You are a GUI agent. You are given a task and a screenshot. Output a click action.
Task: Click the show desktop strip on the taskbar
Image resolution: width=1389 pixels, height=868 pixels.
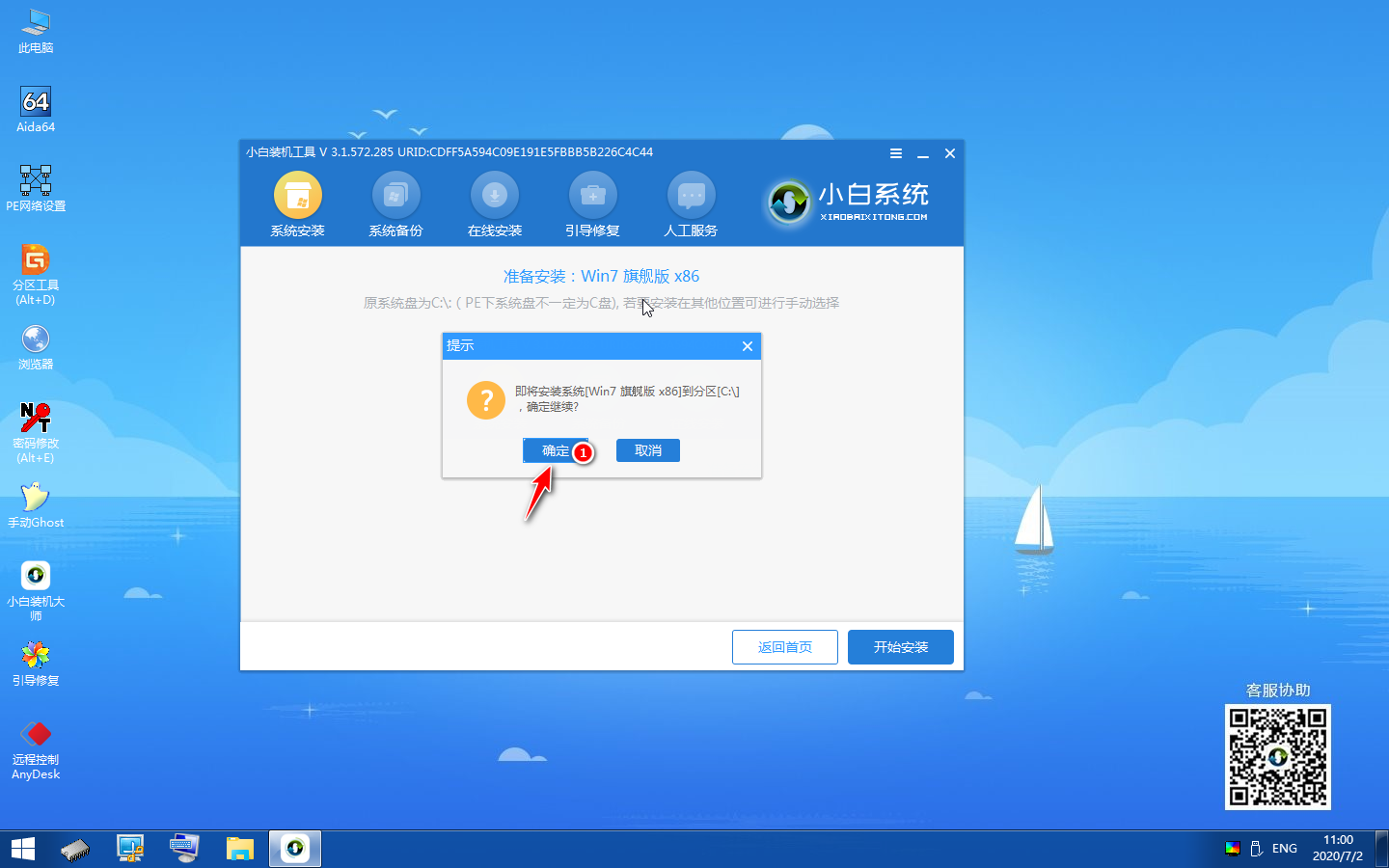(1383, 849)
